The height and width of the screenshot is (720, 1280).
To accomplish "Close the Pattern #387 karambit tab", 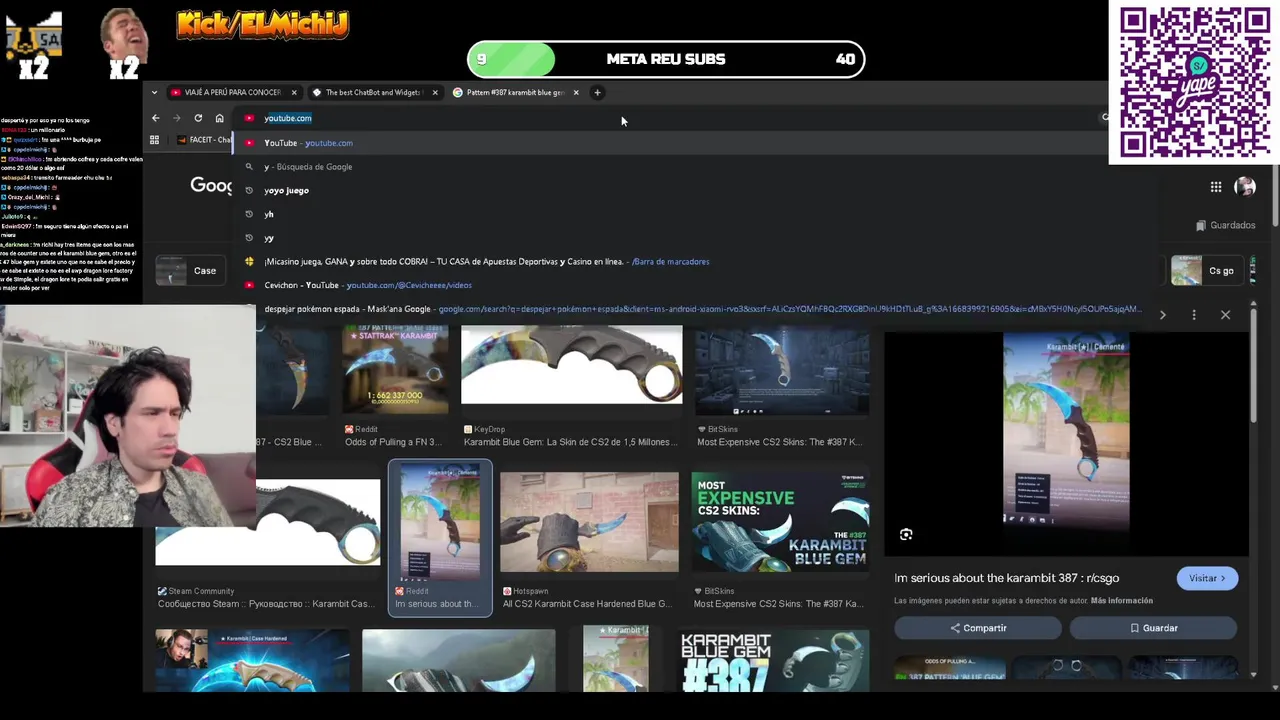I will (576, 93).
